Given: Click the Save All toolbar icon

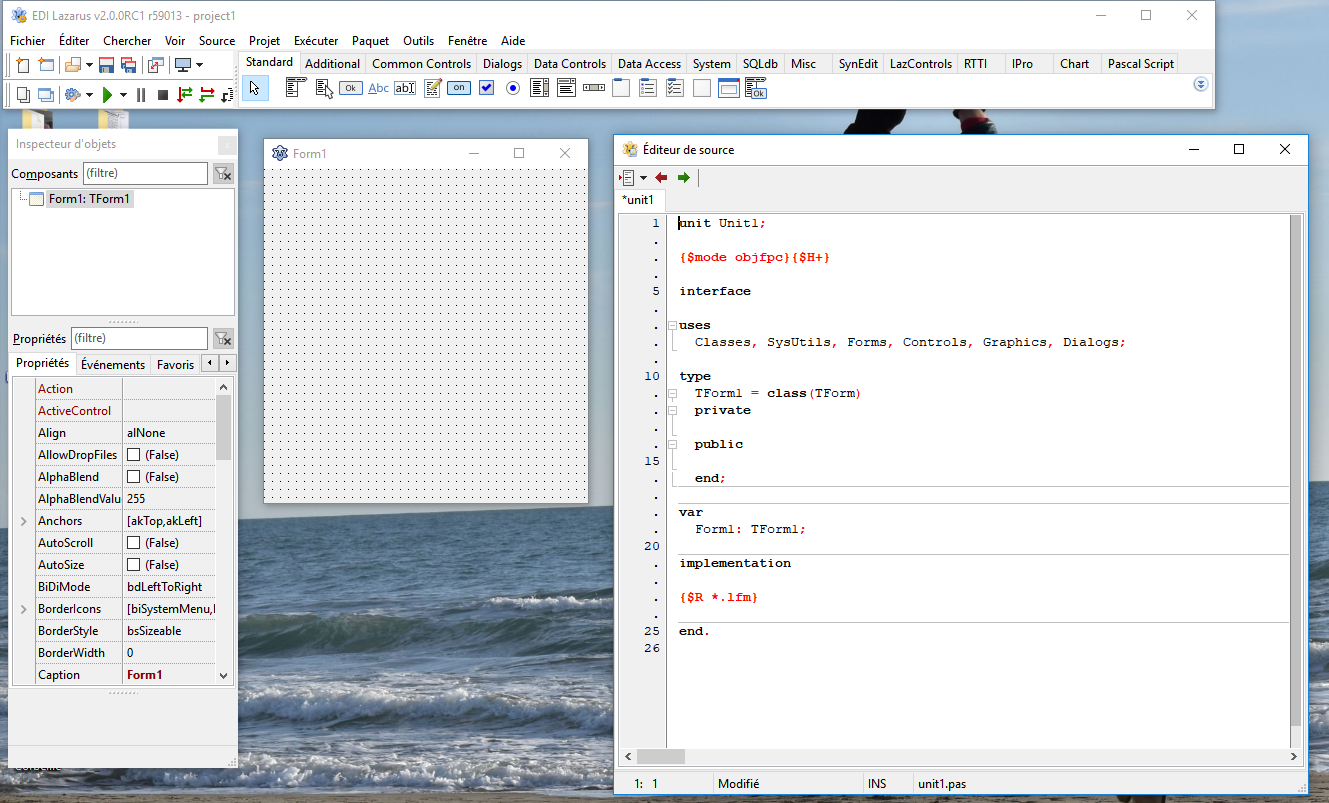Looking at the screenshot, I should (x=128, y=65).
